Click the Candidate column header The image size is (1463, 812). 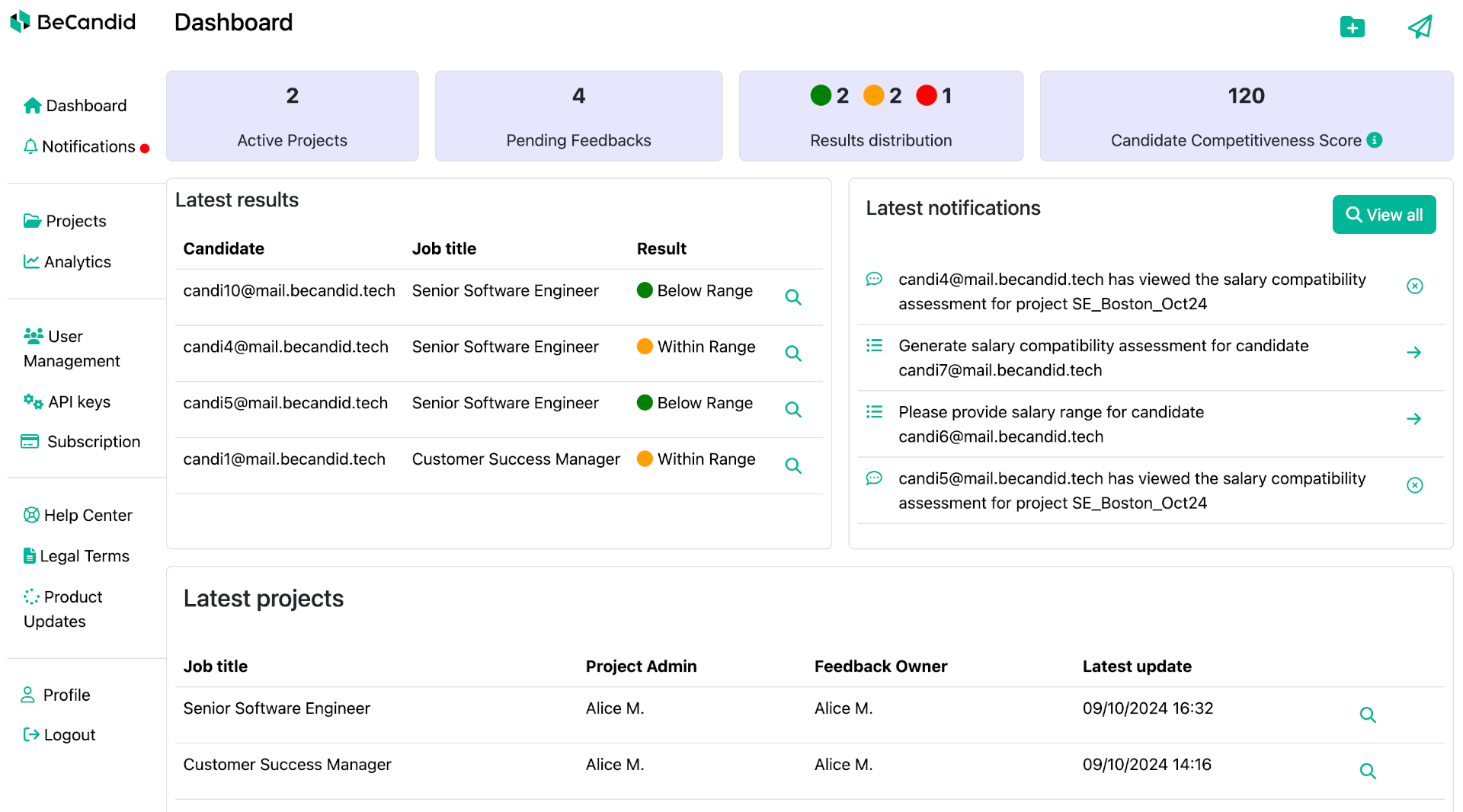click(x=224, y=248)
